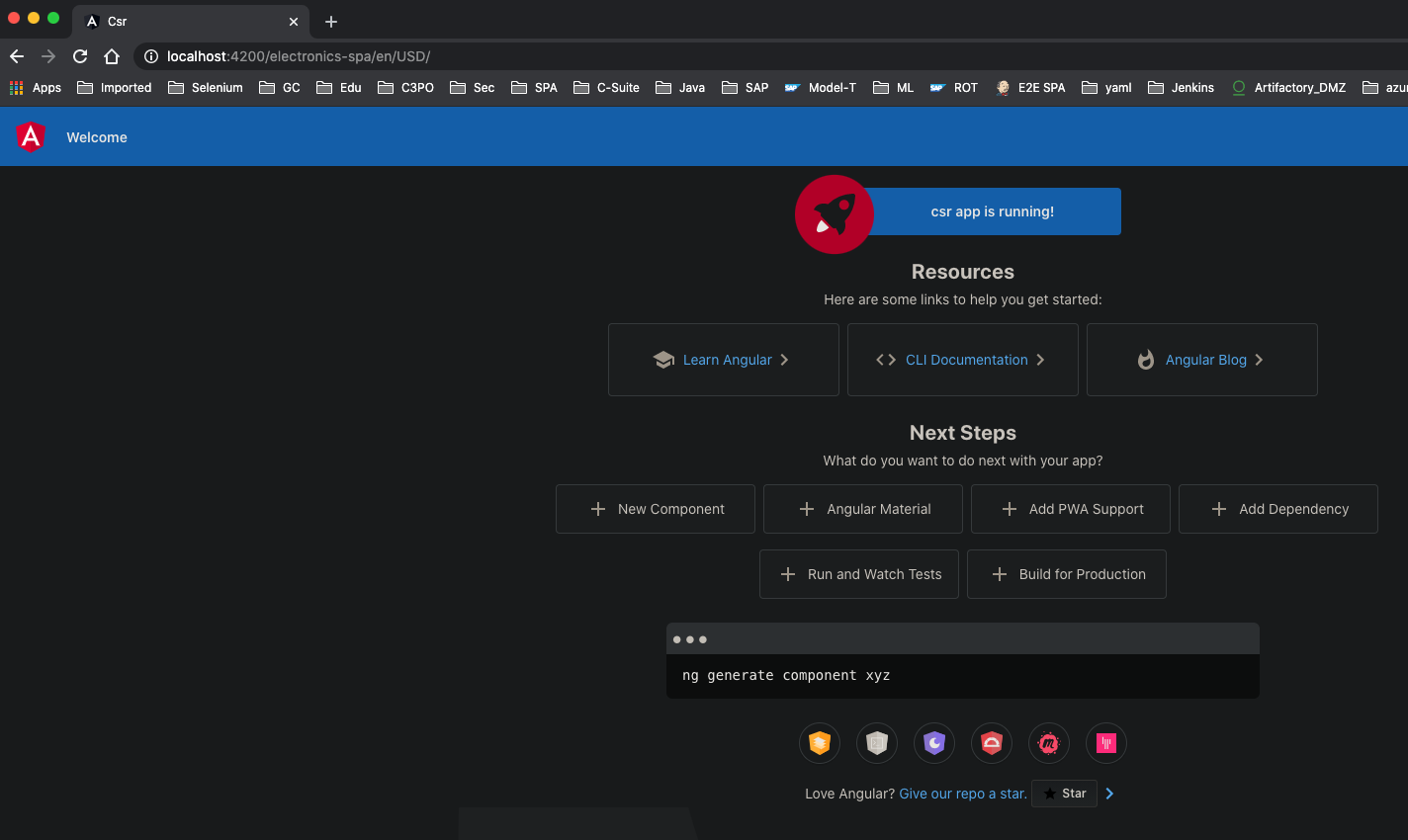Click the GitHub Star button
Image resolution: width=1408 pixels, height=840 pixels.
[x=1064, y=794]
